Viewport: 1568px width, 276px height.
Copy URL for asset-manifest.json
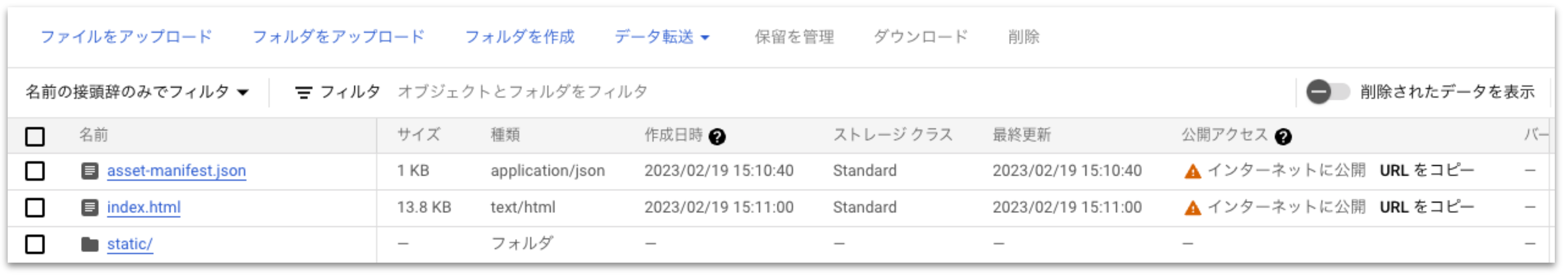[x=1426, y=171]
